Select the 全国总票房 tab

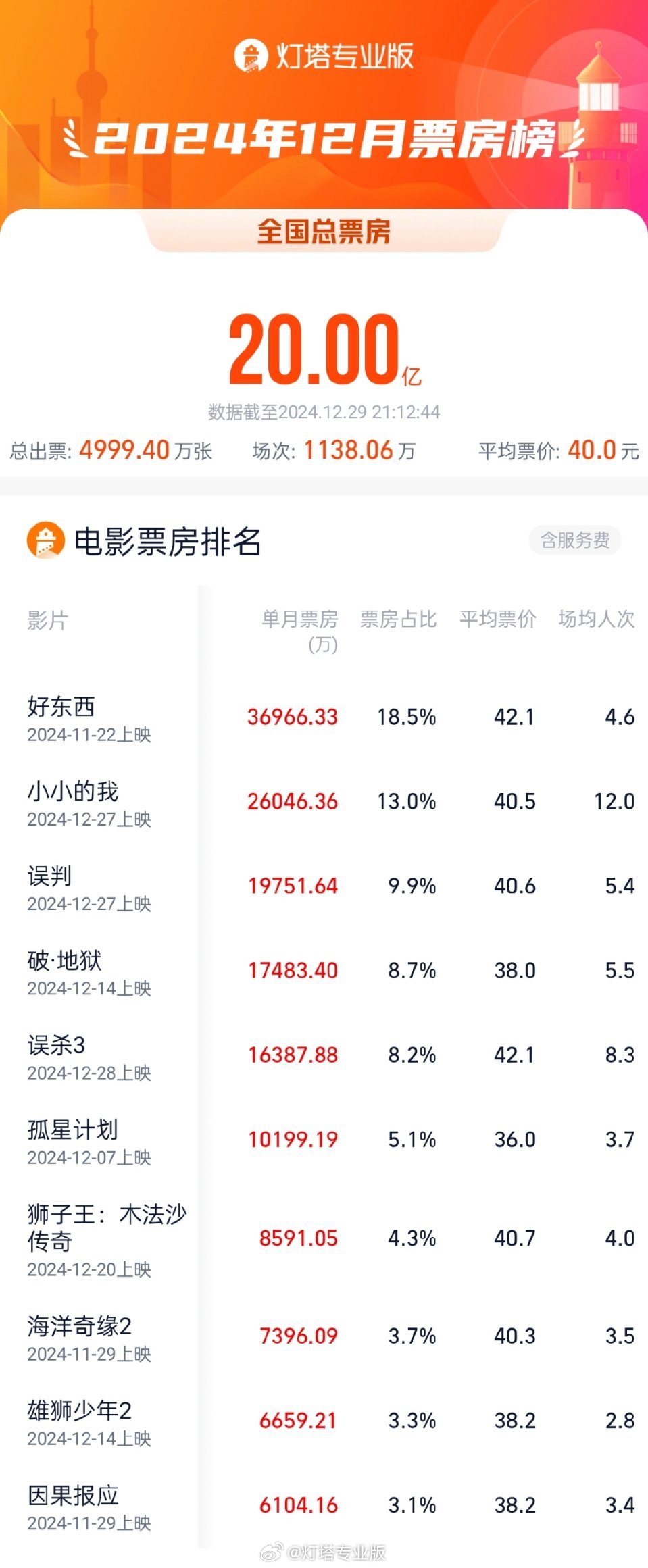tap(324, 232)
